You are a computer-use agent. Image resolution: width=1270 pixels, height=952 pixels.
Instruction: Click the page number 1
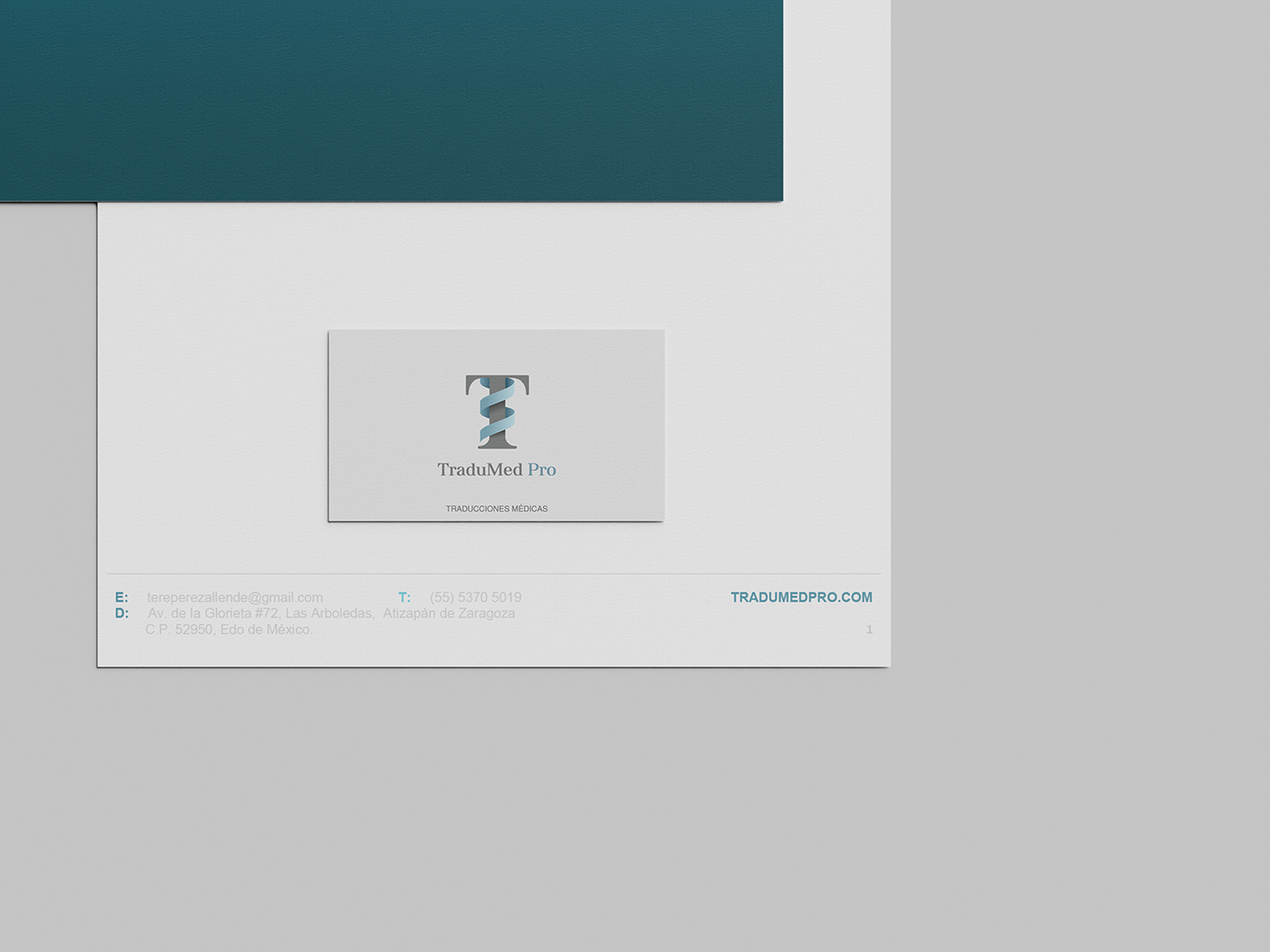[869, 630]
